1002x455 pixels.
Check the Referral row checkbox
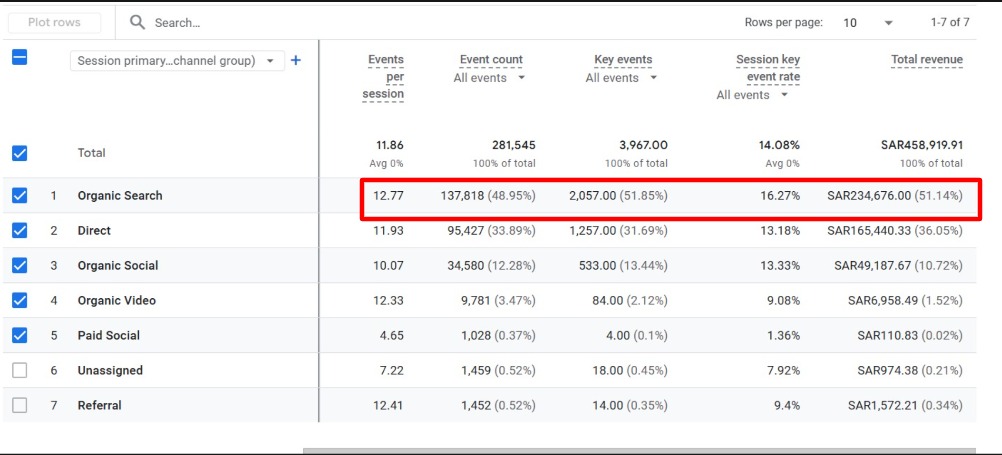[19, 406]
